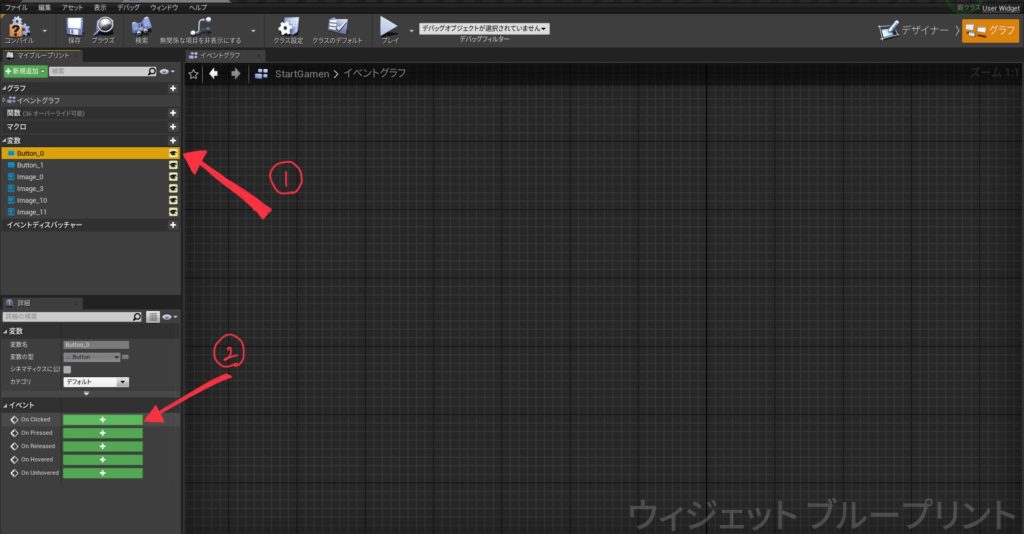Click the Compile (コンパイル) toolbar icon
The width and height of the screenshot is (1024, 534).
click(19, 27)
